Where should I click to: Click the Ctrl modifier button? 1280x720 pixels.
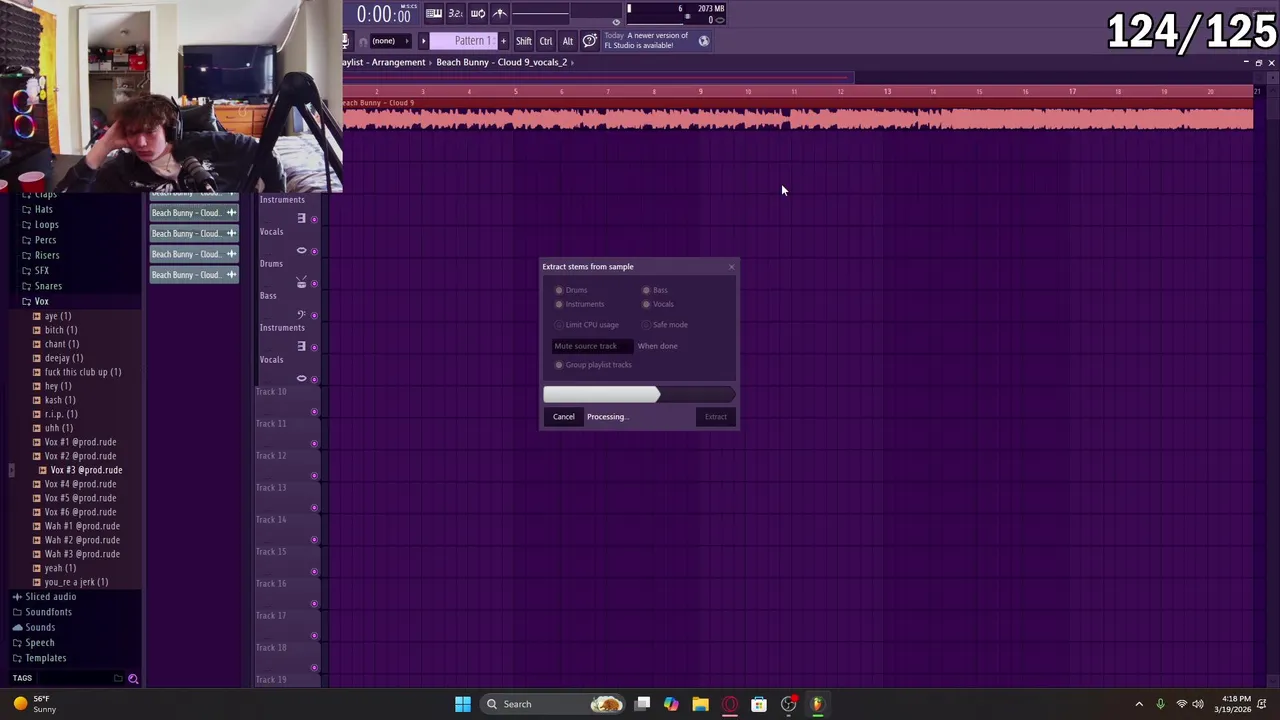tap(546, 41)
